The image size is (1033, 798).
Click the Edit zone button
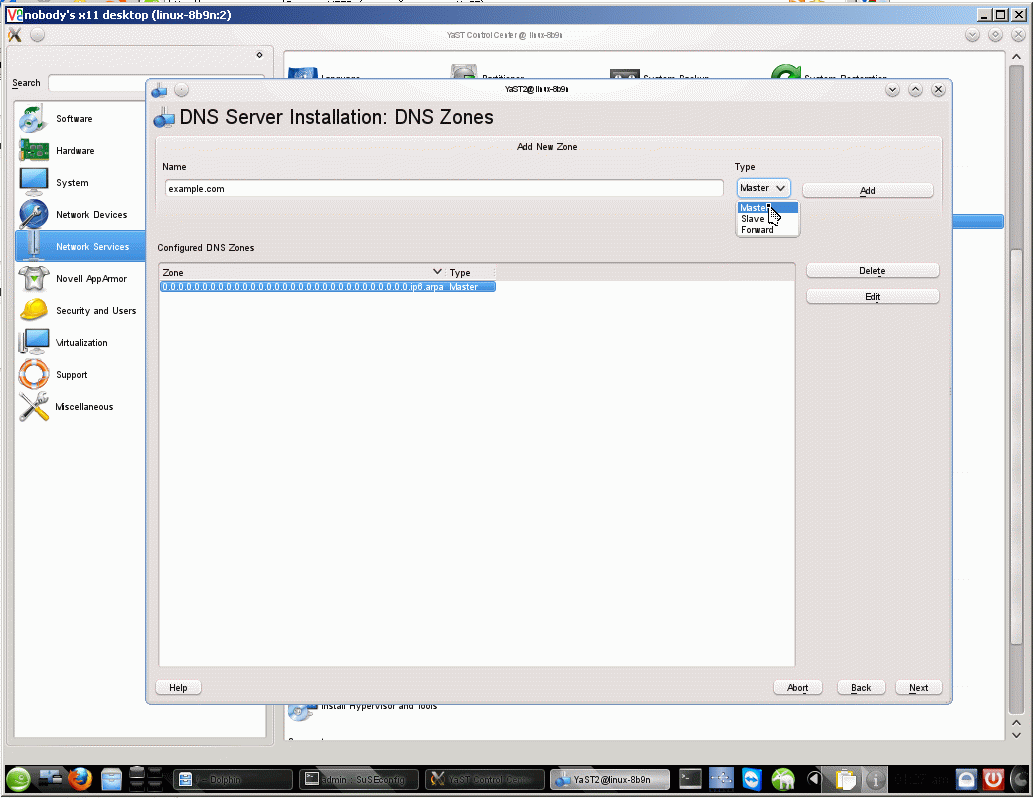(872, 297)
